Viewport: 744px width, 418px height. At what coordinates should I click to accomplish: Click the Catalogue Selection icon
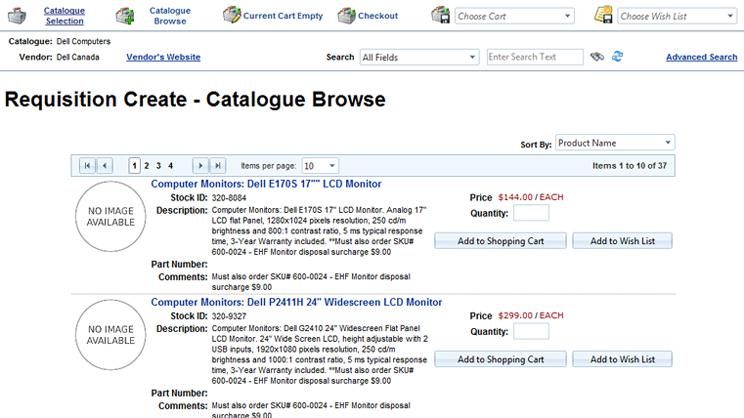click(x=19, y=16)
